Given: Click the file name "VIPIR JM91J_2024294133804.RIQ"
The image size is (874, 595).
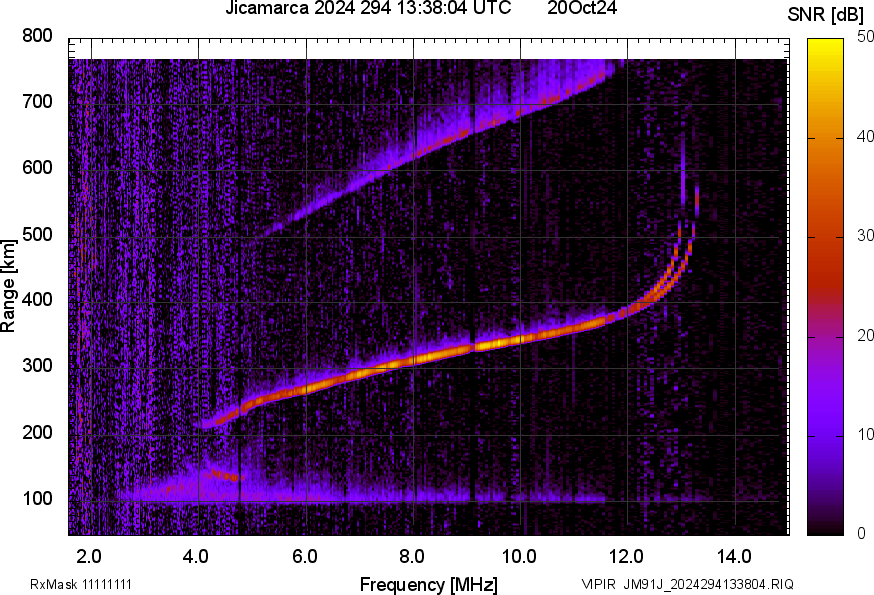Looking at the screenshot, I should tap(687, 584).
